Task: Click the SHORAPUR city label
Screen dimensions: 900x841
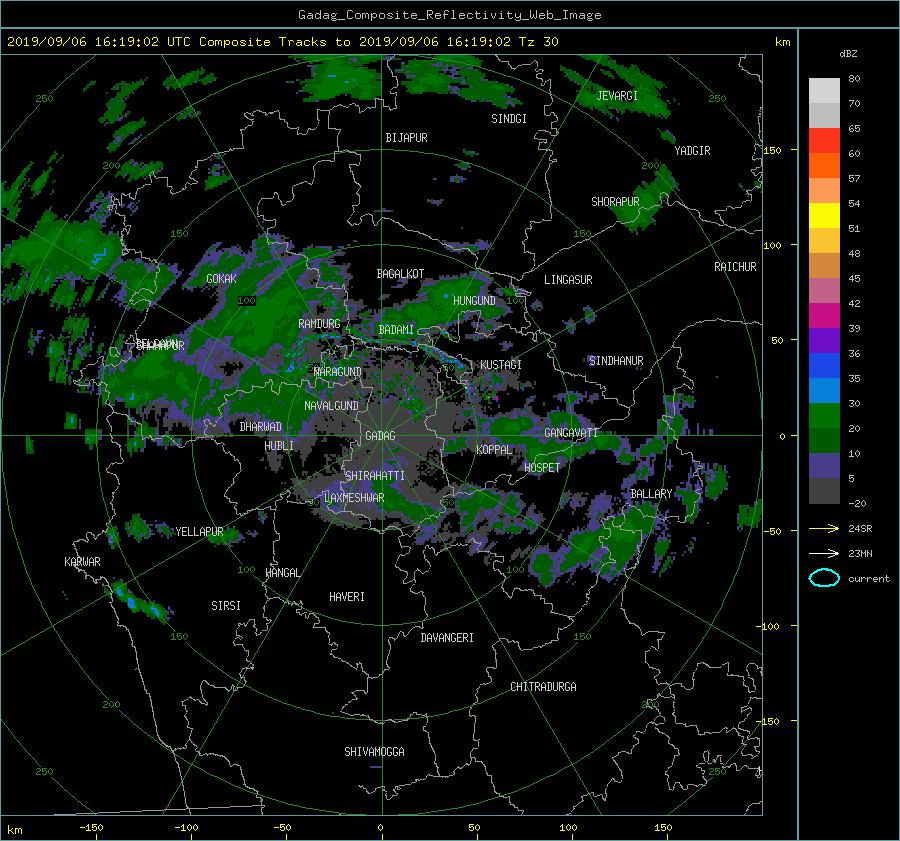Action: [615, 202]
